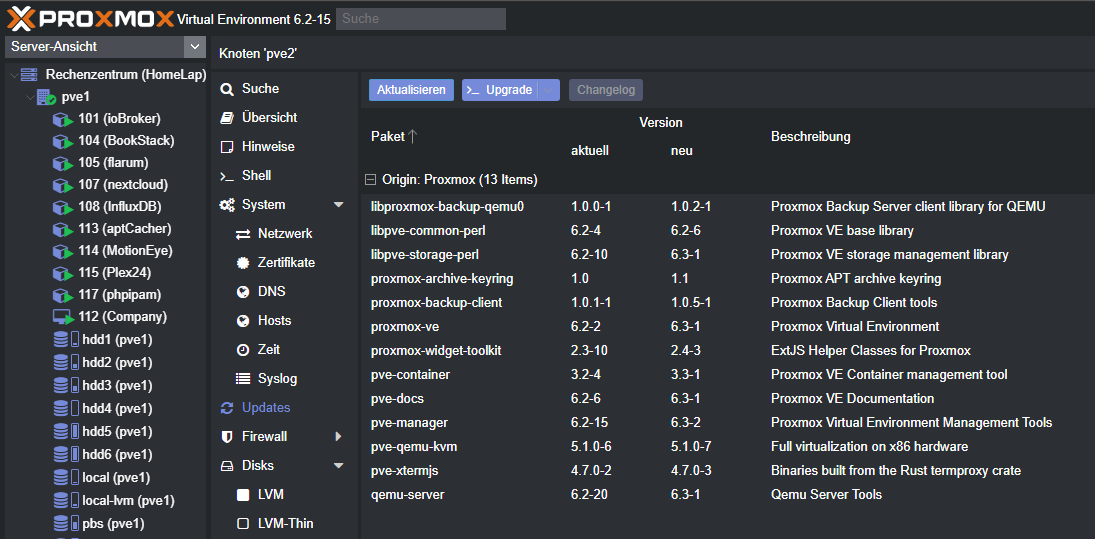Click the arrows icon beside Netzwerk

[243, 234]
